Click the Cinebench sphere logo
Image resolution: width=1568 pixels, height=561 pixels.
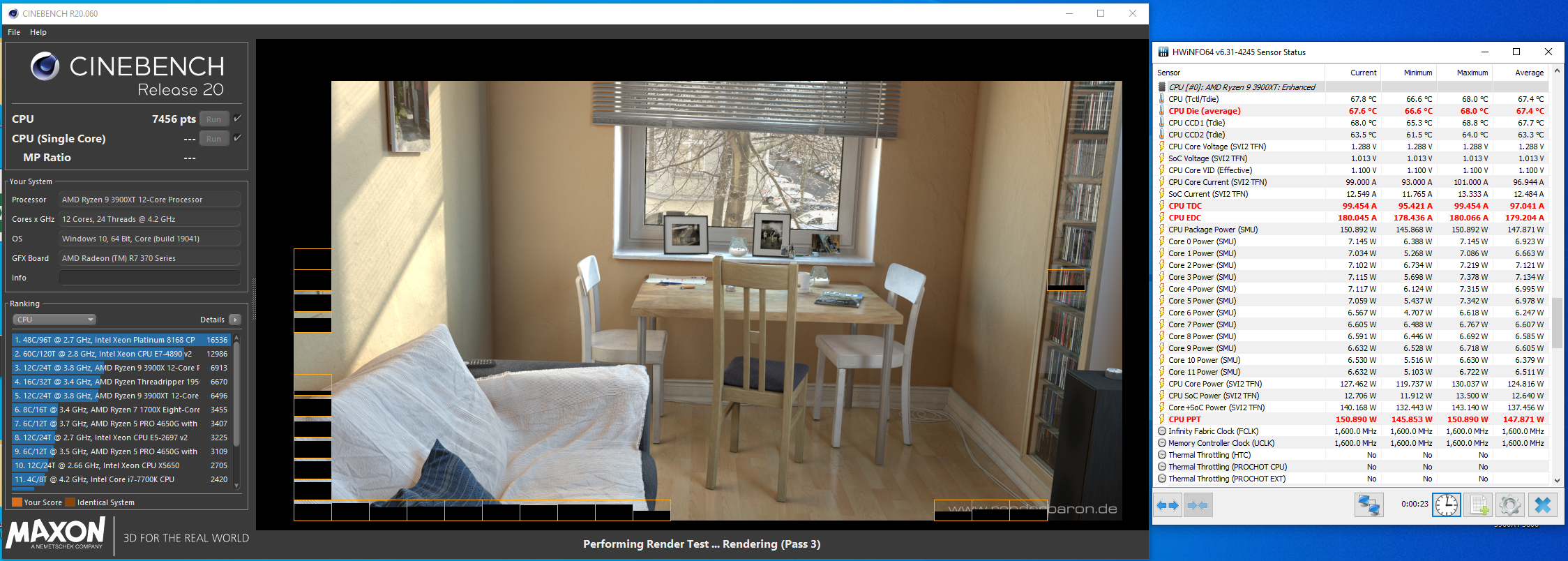click(x=45, y=66)
